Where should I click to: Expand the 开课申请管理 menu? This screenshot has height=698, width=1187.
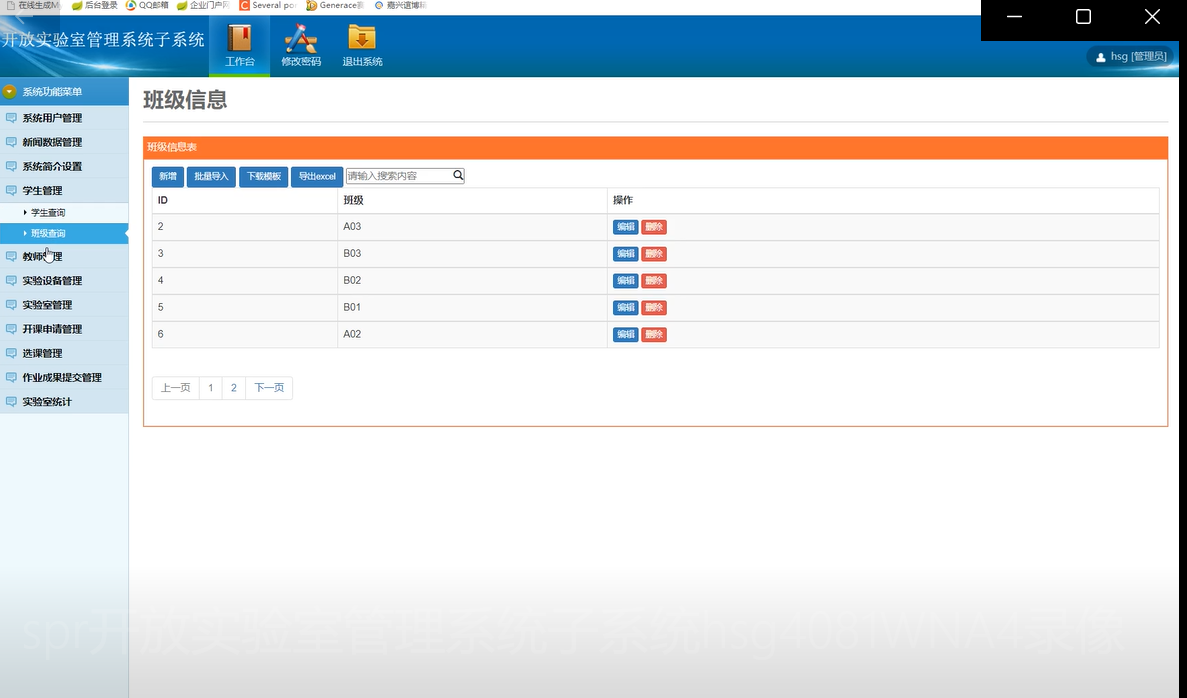point(64,329)
